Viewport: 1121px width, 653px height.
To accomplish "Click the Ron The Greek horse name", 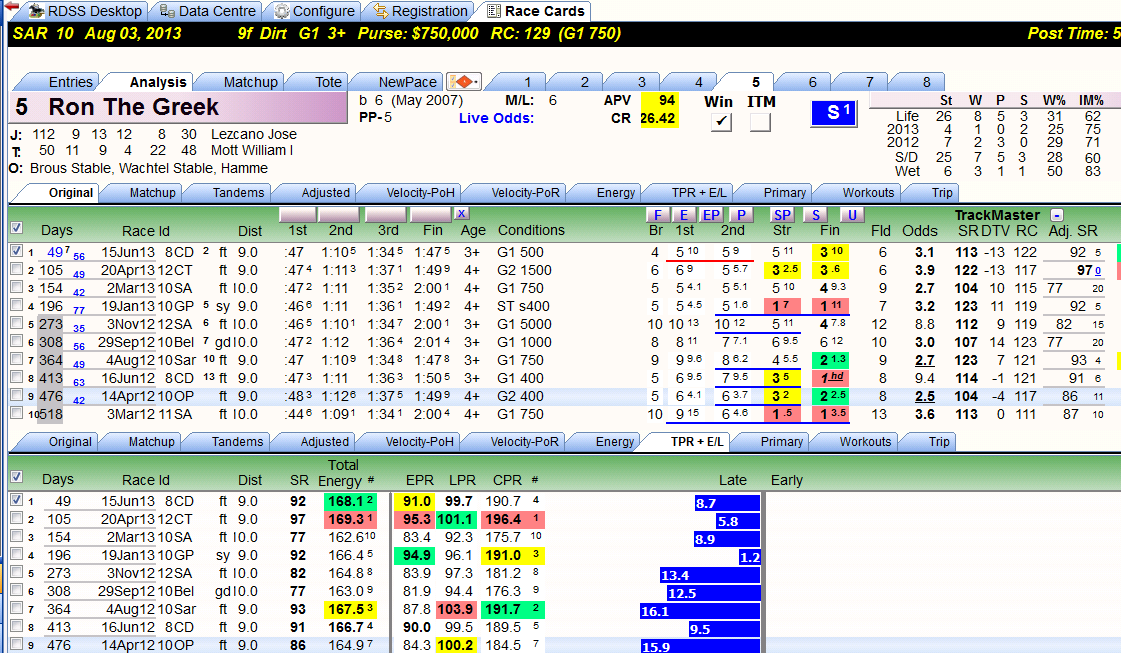I will (x=133, y=107).
